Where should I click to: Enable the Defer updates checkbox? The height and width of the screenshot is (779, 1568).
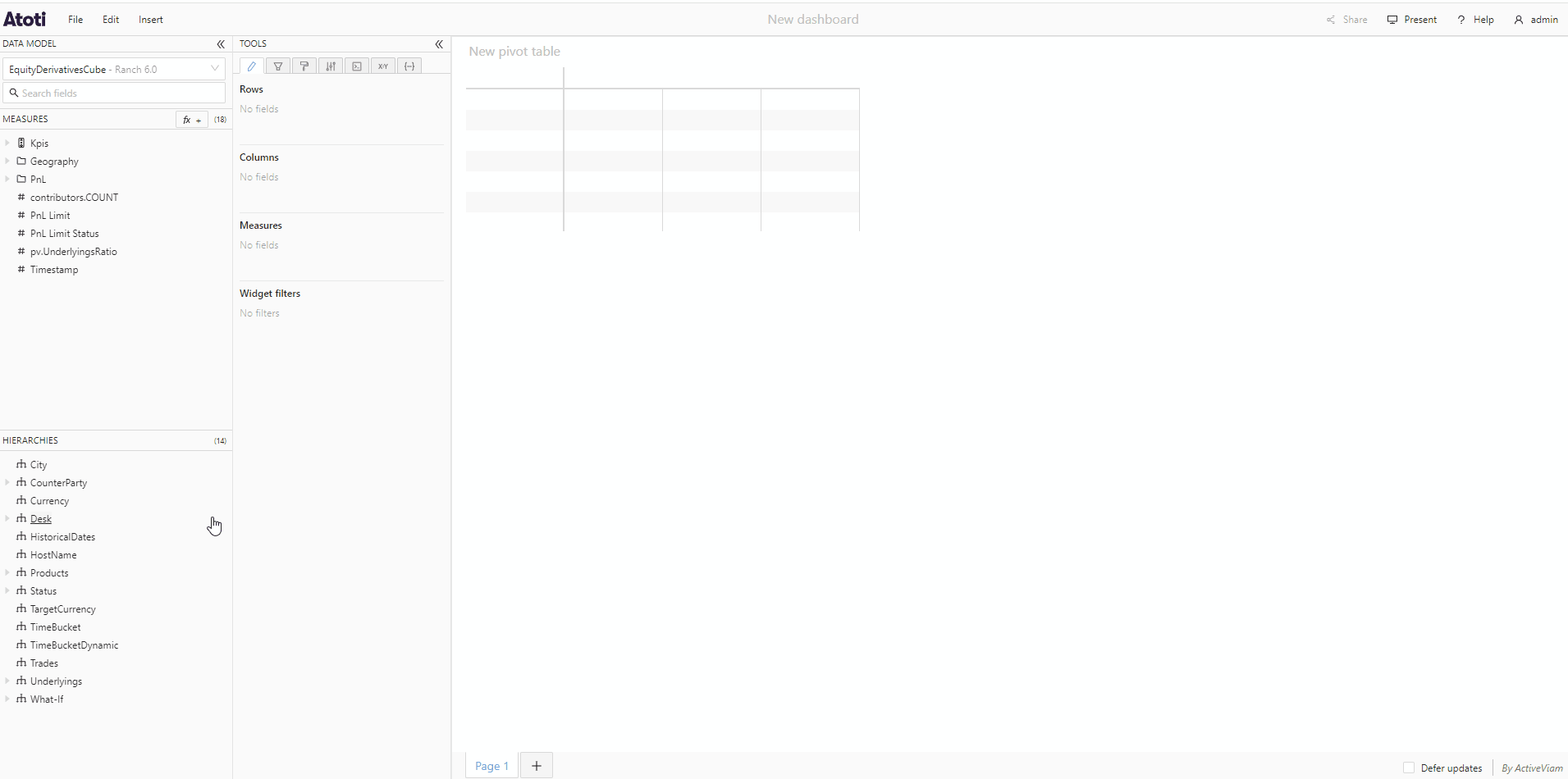point(1409,768)
